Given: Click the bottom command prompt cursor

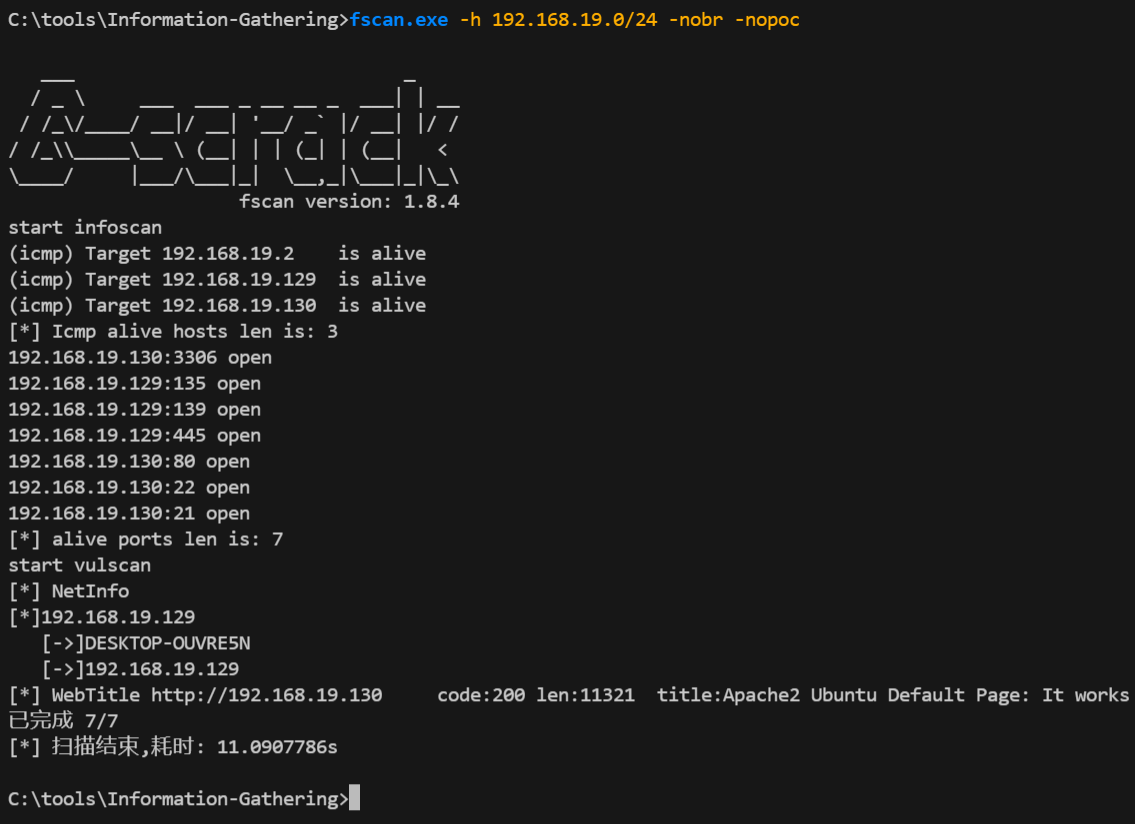Looking at the screenshot, I should point(355,799).
